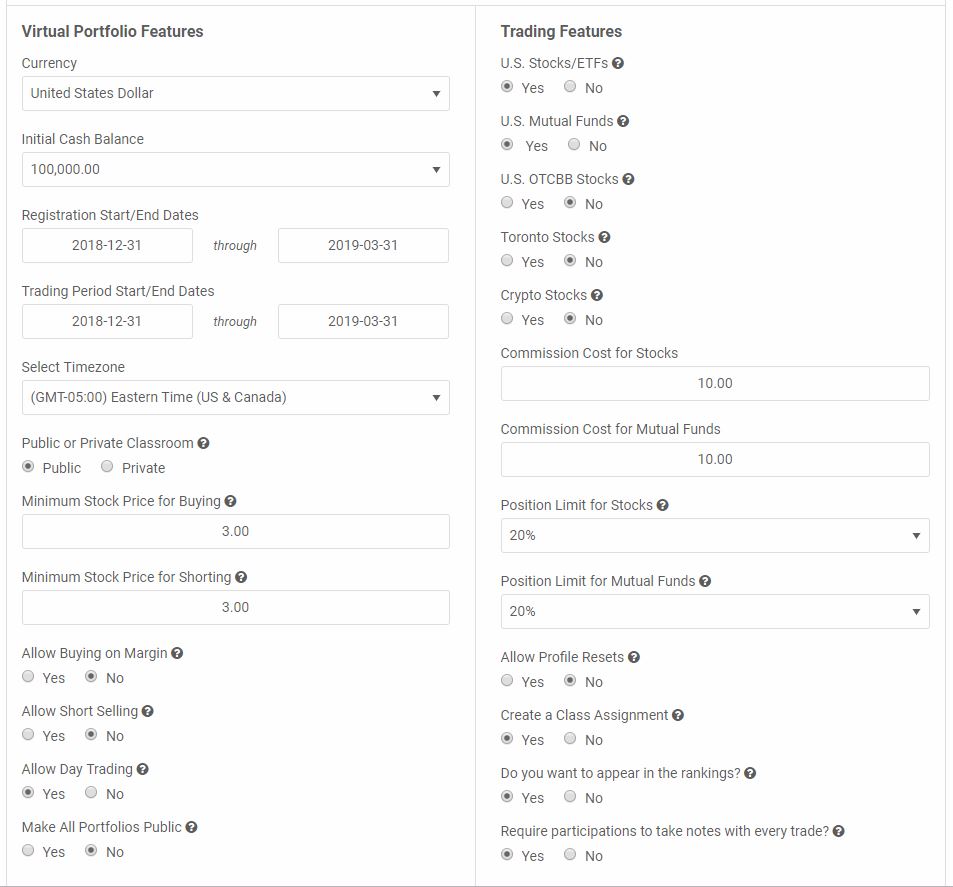Expand Position Limit for Mutual Funds dropdown

click(715, 612)
